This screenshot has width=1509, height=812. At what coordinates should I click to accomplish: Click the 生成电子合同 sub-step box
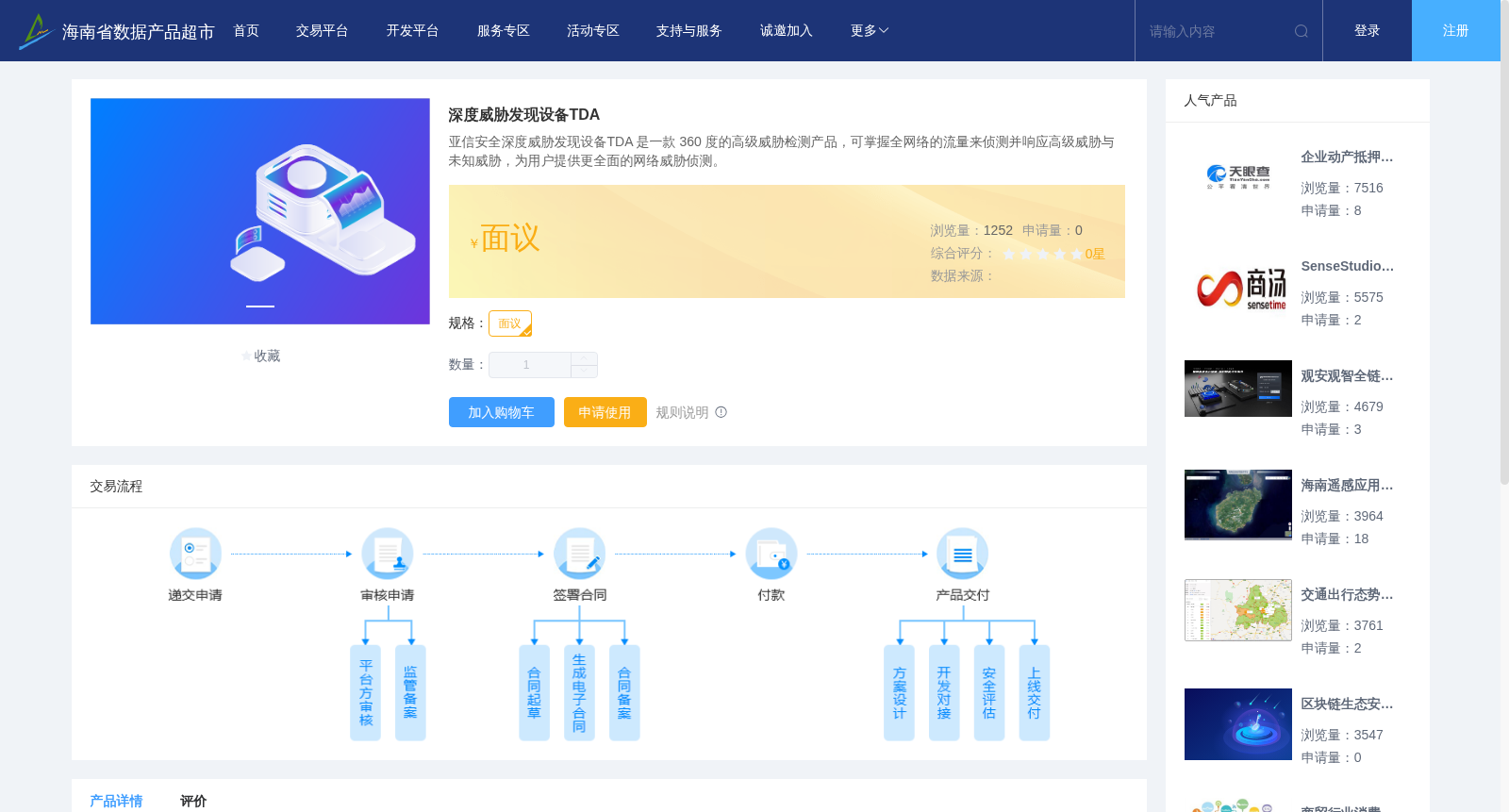pos(579,693)
